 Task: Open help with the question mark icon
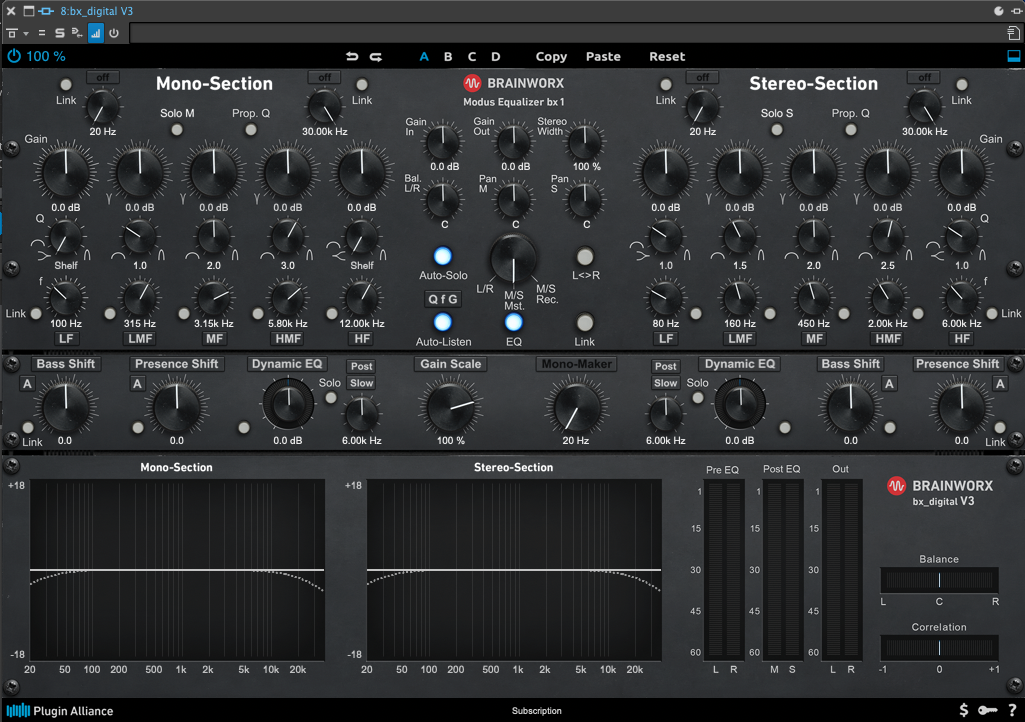point(1012,710)
